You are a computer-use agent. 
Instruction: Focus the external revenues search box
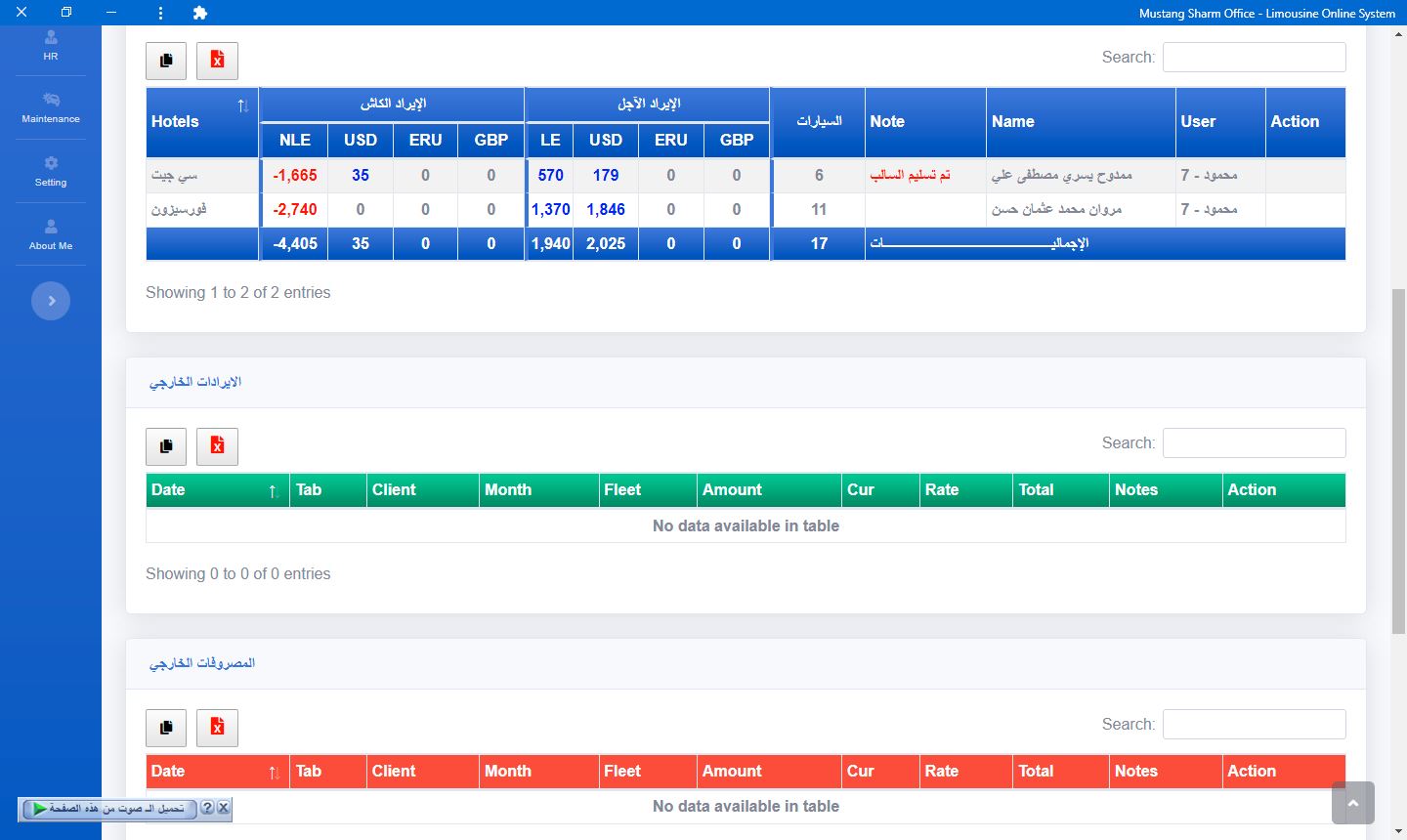tap(1254, 443)
